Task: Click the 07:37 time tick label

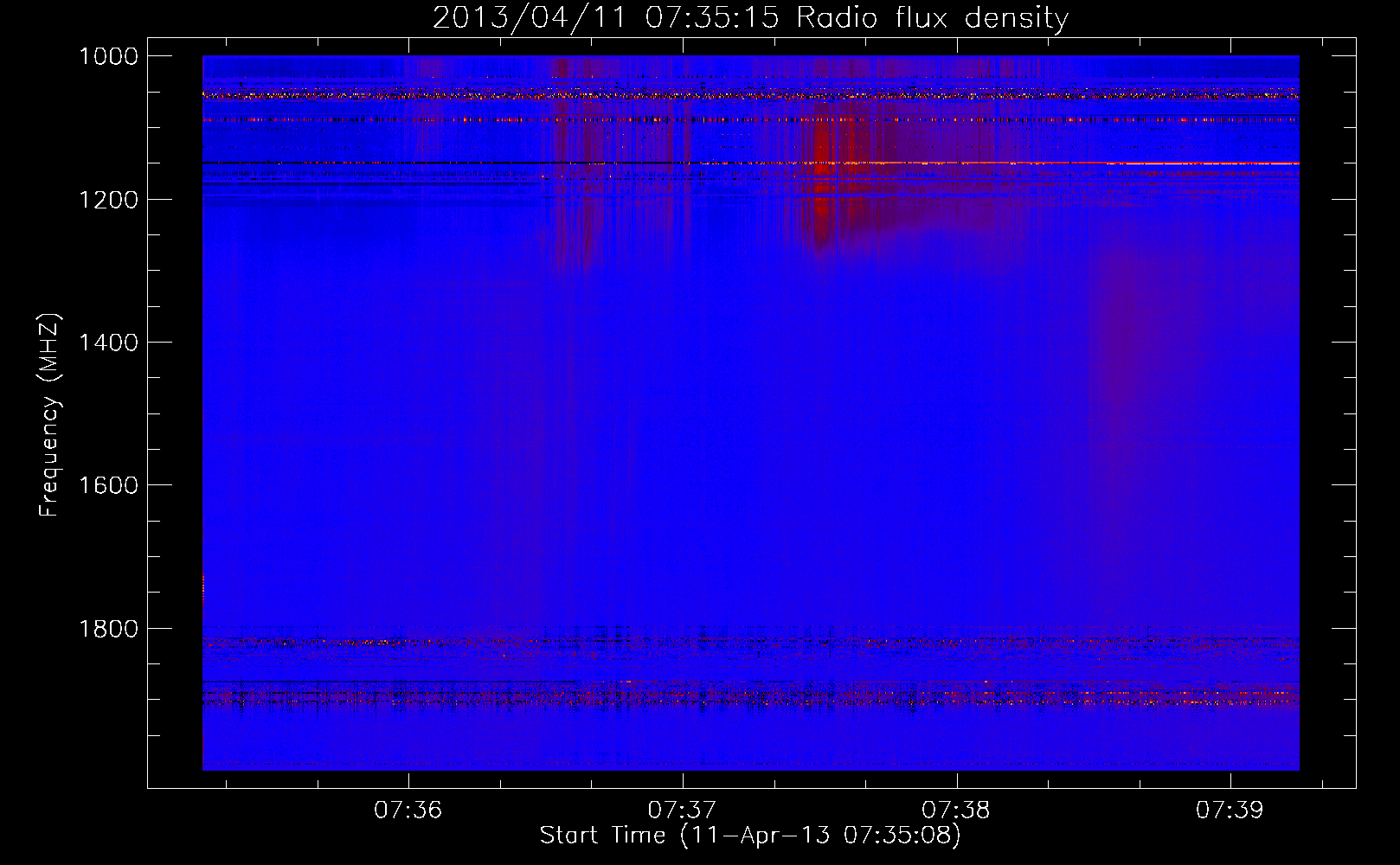Action: click(682, 811)
